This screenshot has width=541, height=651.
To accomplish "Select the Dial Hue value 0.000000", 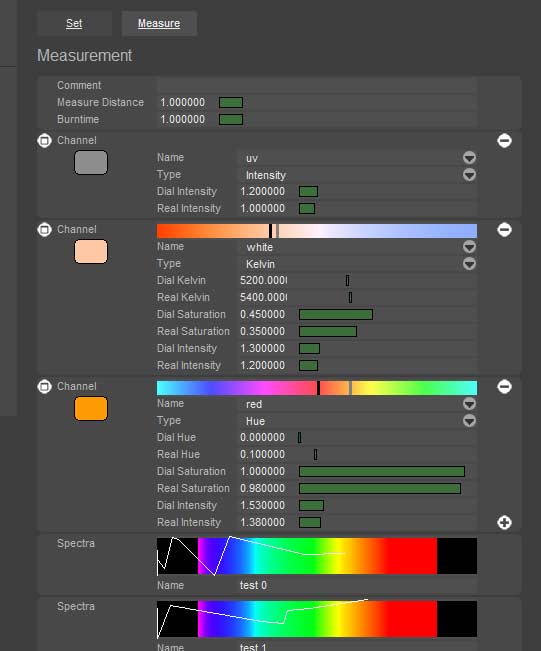I will click(262, 438).
